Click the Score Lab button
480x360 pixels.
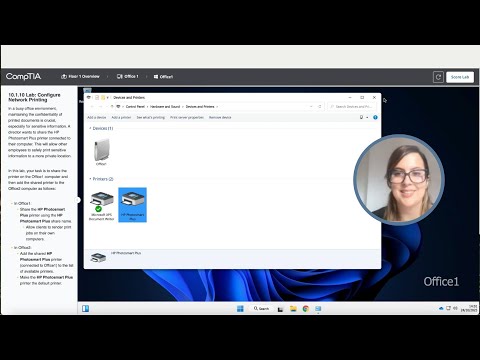point(460,77)
